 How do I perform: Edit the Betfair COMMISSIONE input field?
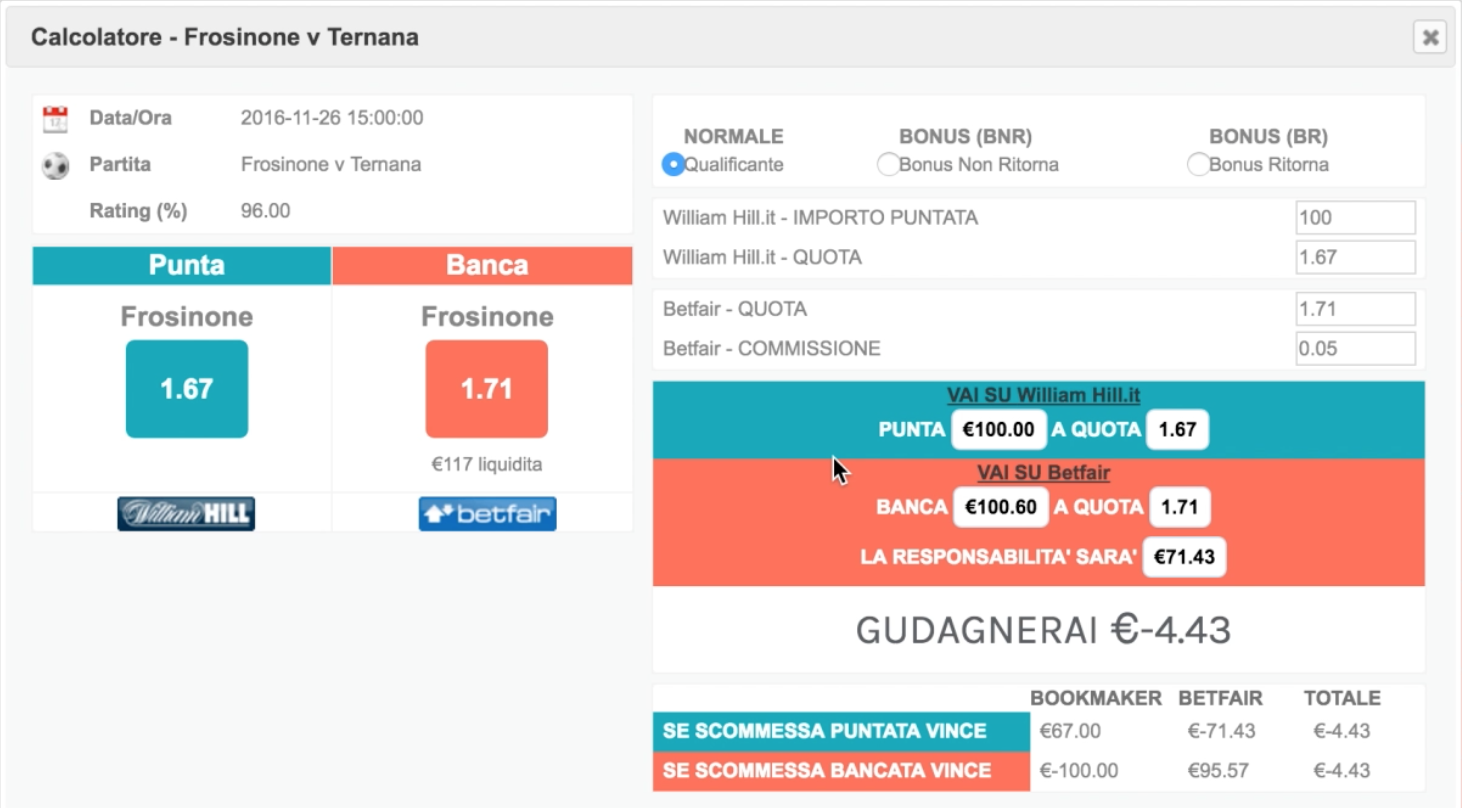(1355, 349)
